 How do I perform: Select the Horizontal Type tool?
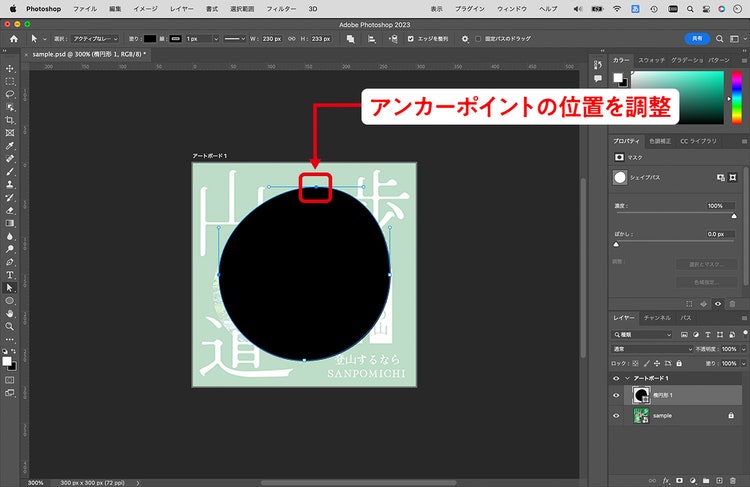(x=10, y=275)
